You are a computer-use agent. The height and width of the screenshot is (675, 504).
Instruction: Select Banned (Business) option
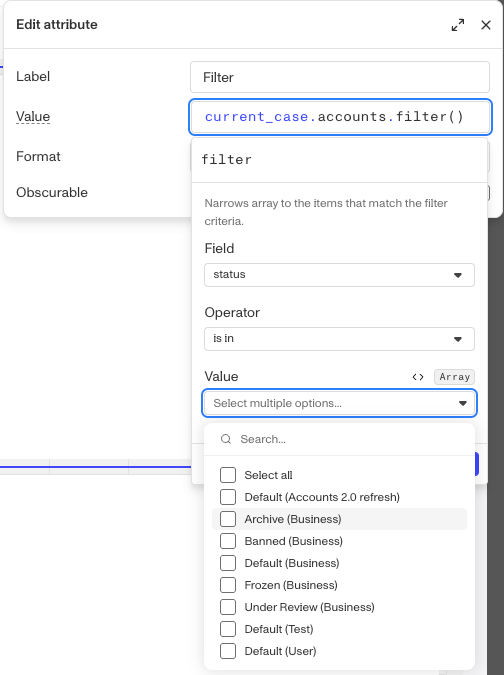coord(228,541)
